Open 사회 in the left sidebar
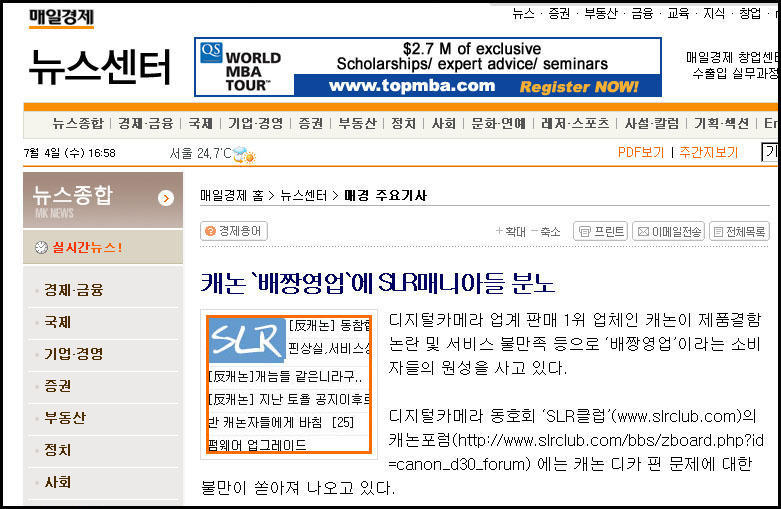 pyautogui.click(x=58, y=482)
